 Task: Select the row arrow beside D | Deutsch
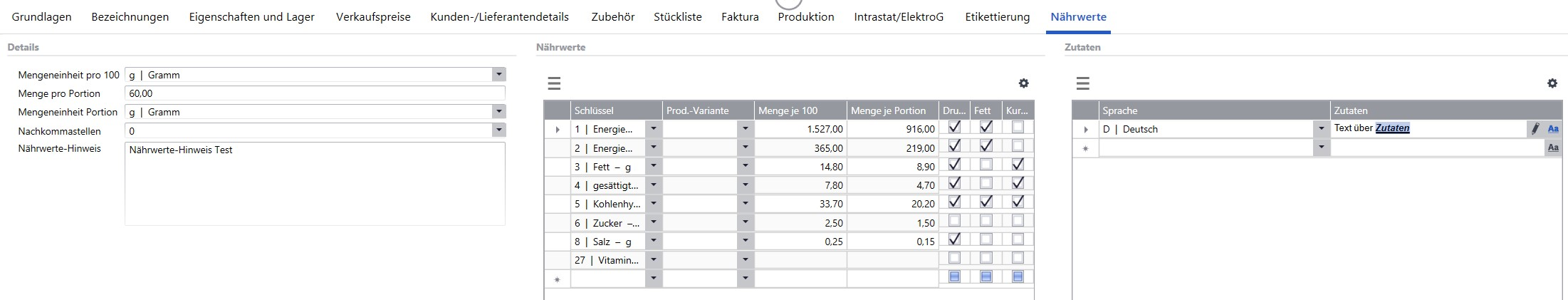tap(1085, 130)
